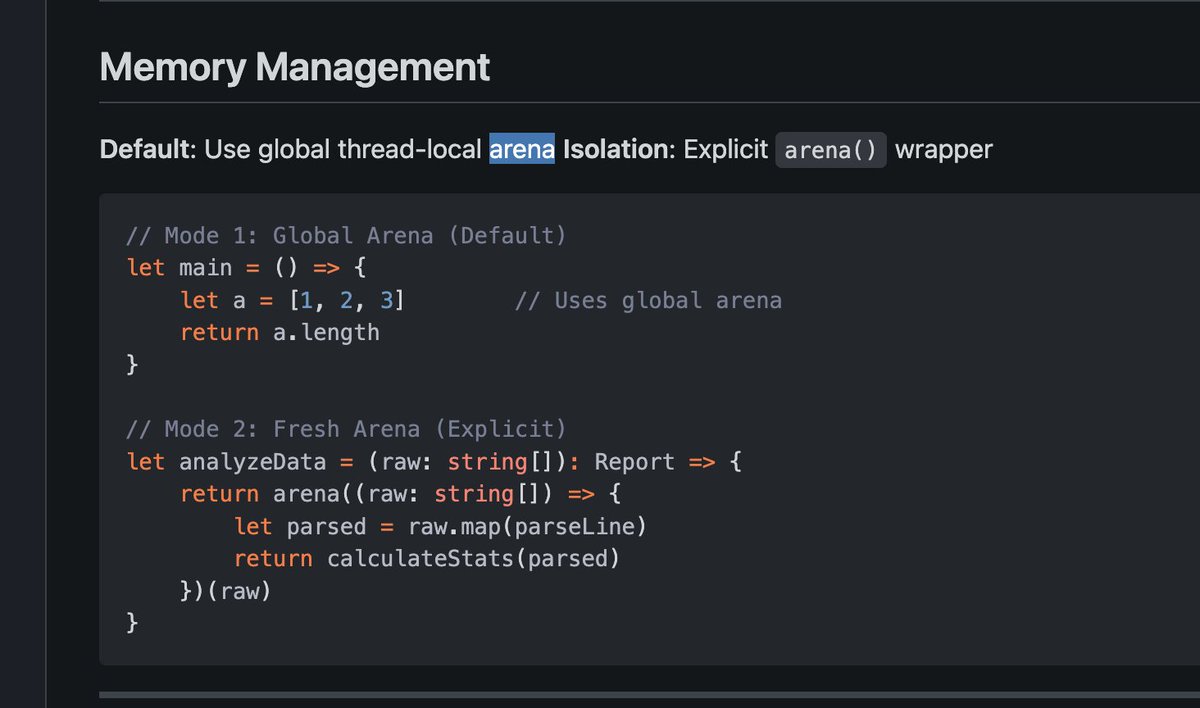This screenshot has width=1200, height=708.
Task: Click the Memory Management heading
Action: (295, 67)
